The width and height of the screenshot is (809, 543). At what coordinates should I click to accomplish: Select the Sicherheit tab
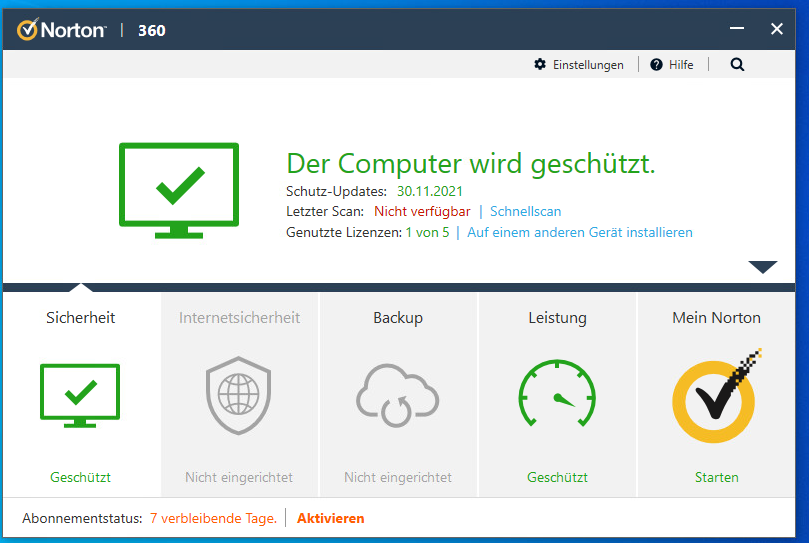coord(80,317)
